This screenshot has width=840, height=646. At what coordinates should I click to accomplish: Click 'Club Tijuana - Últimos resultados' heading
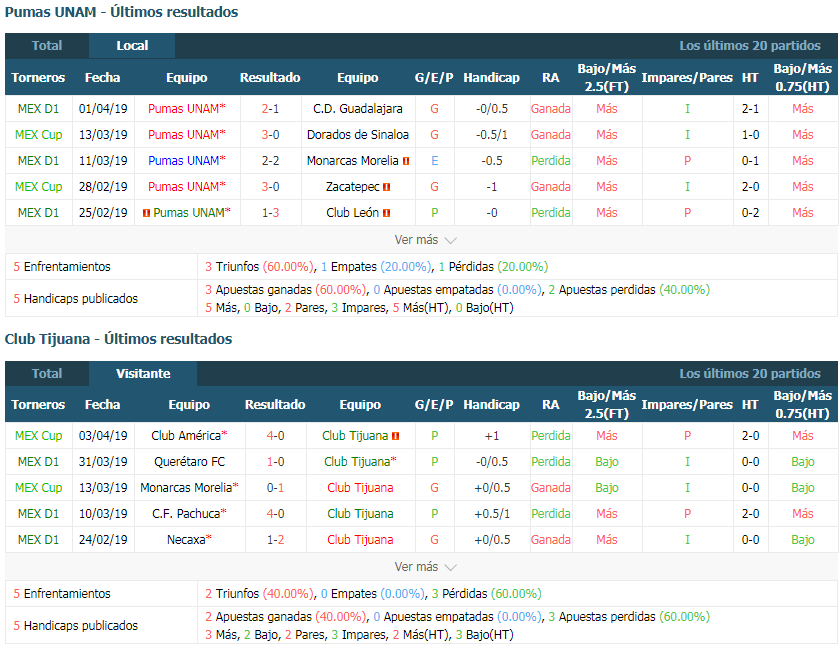pos(118,339)
